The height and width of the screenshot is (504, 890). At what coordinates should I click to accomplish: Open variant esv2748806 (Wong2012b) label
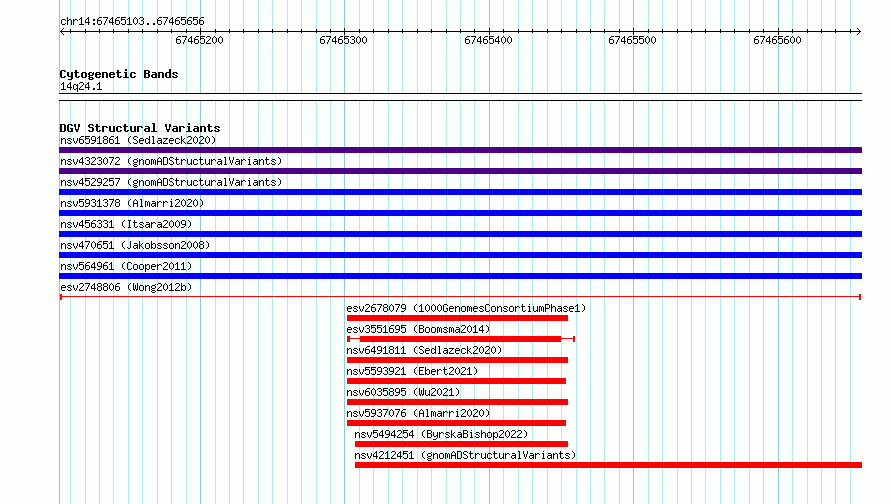pos(126,287)
